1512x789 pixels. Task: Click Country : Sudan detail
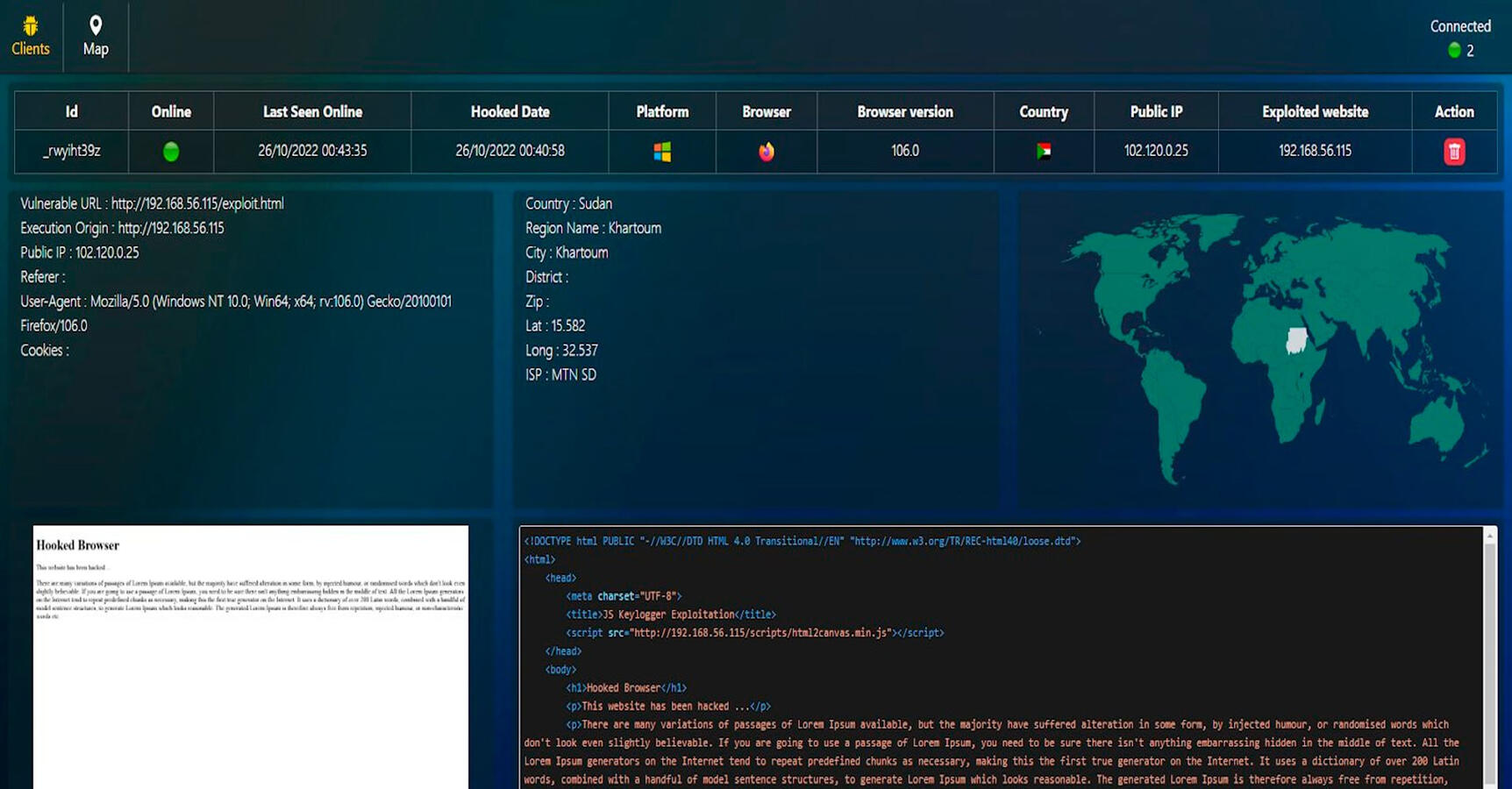coord(568,203)
